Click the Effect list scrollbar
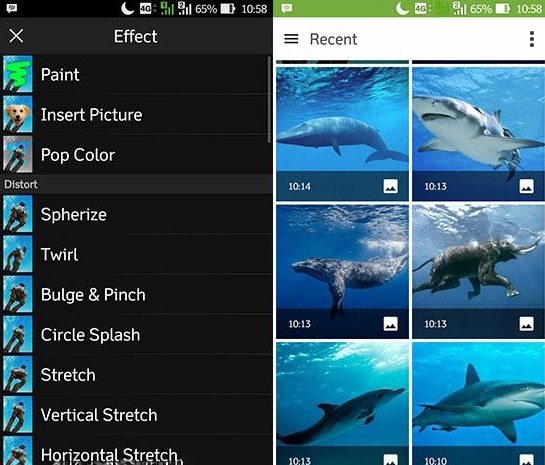The width and height of the screenshot is (545, 465). tap(269, 99)
